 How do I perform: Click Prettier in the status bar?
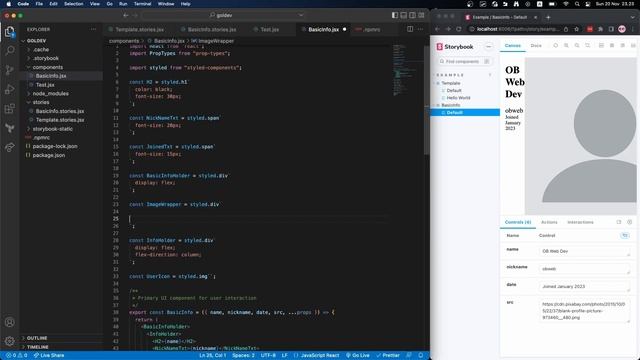[x=388, y=355]
